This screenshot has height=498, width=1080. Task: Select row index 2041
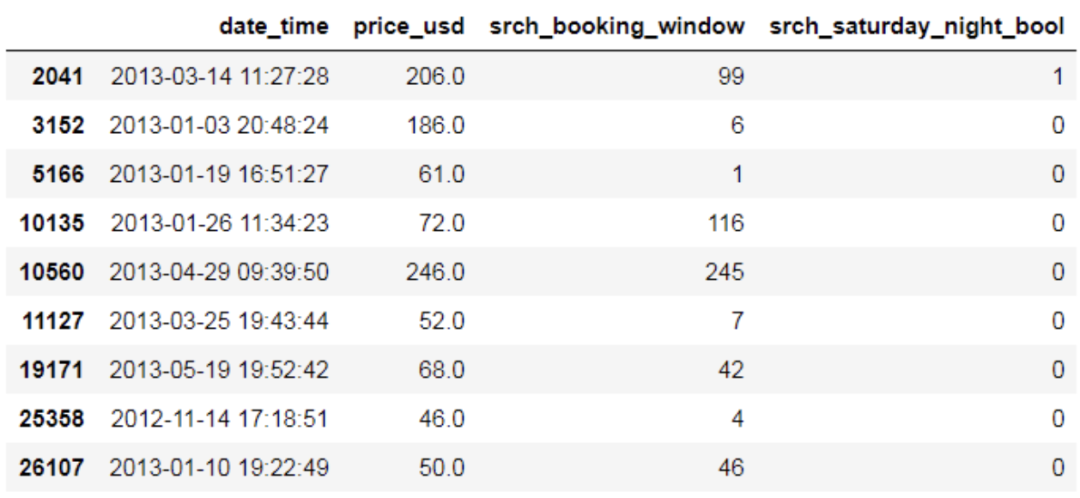tap(66, 77)
